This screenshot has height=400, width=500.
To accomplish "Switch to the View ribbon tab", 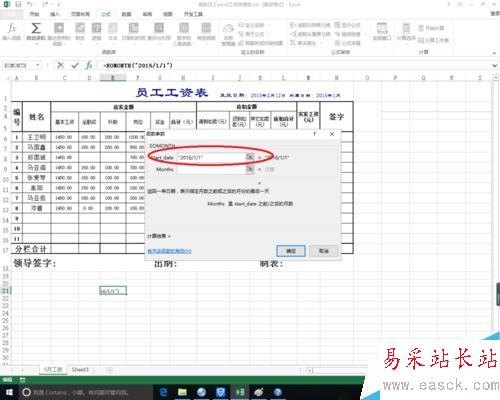I will pyautogui.click(x=168, y=14).
